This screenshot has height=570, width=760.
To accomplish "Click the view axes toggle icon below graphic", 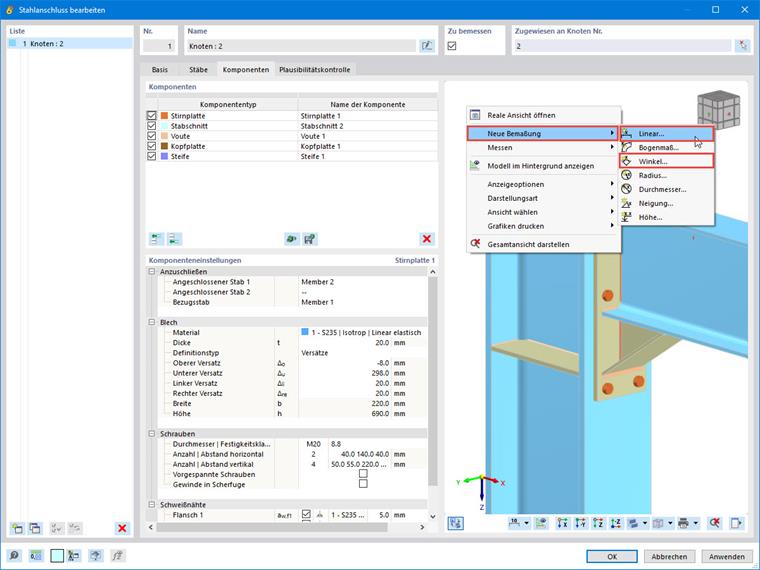I will pyautogui.click(x=456, y=523).
